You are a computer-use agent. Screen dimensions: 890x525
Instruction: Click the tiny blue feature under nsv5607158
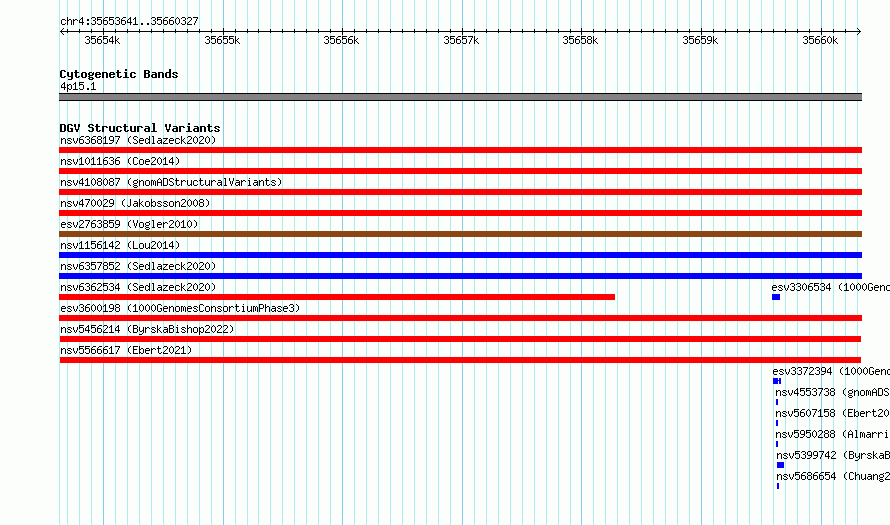click(777, 423)
